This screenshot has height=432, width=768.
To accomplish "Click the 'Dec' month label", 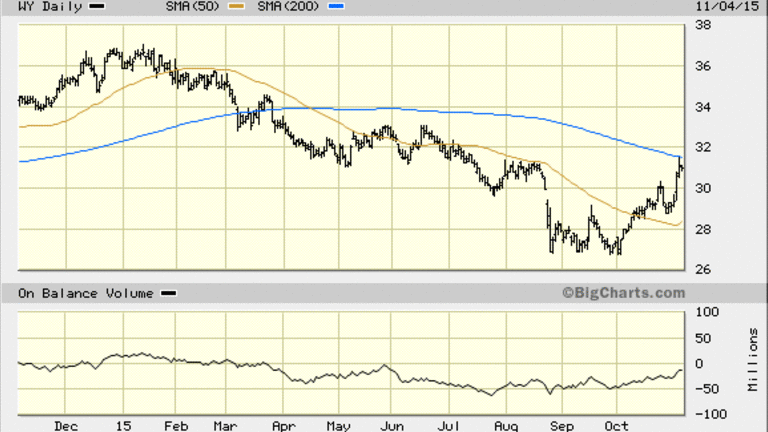I will [x=66, y=426].
